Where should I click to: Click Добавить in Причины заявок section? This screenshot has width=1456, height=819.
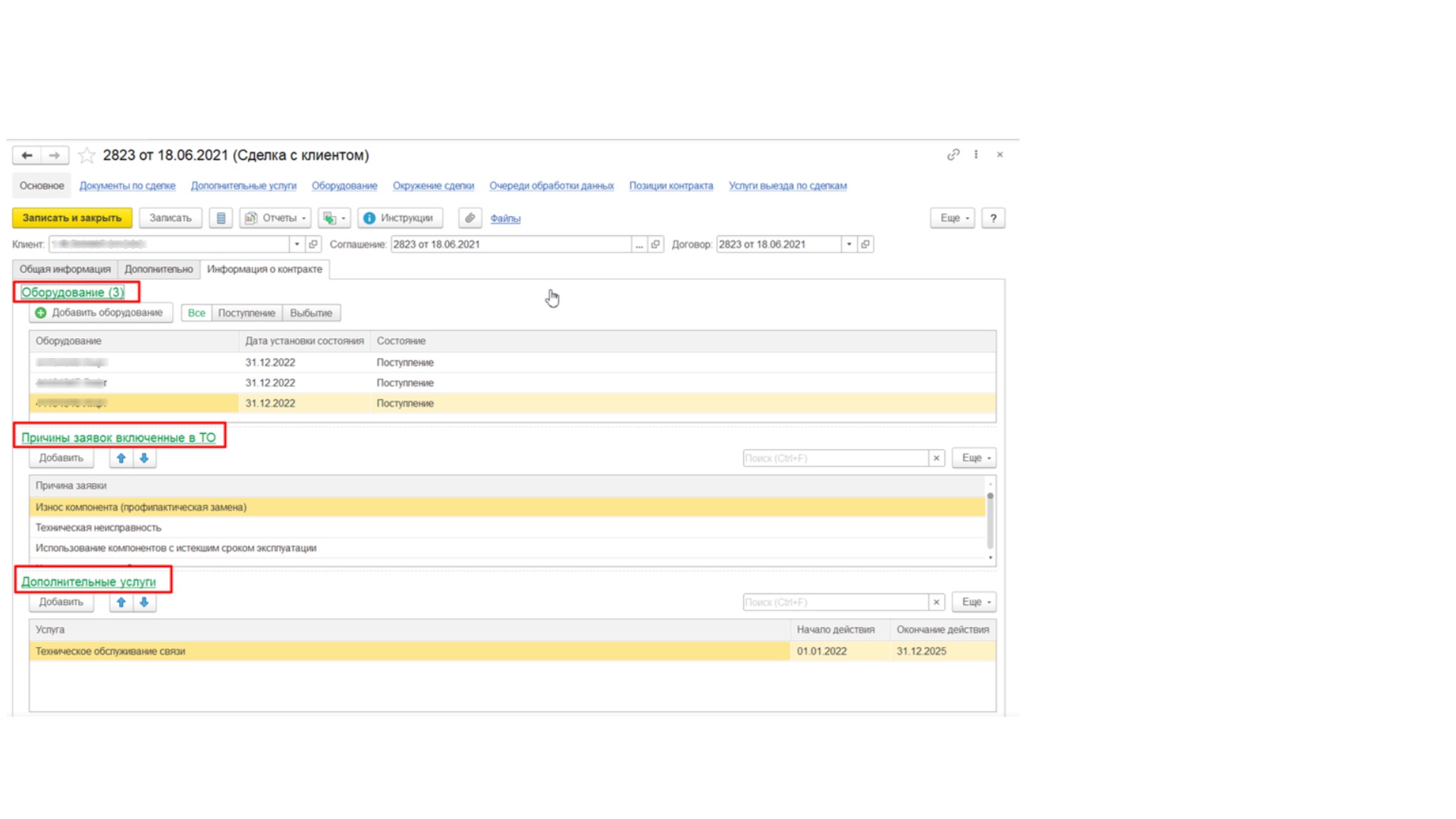[61, 458]
